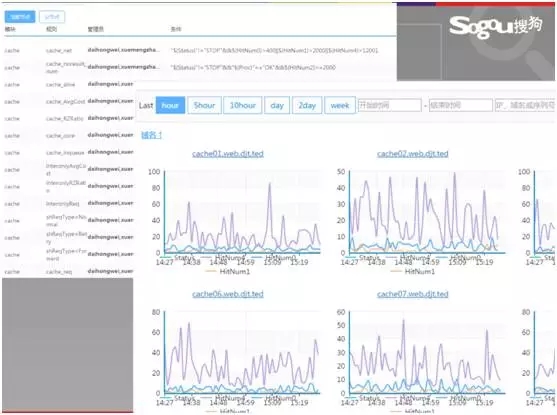The height and width of the screenshot is (415, 557).
Task: Choose the 10hour time range
Action: 243,105
